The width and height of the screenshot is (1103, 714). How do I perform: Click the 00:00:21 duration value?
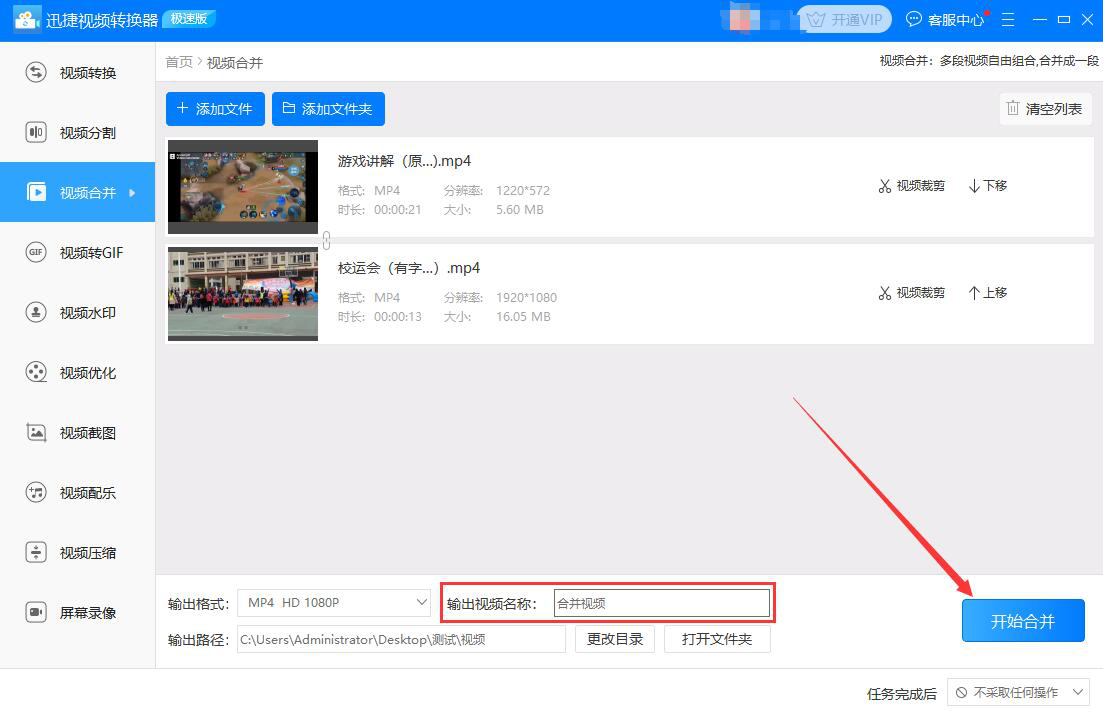[397, 210]
